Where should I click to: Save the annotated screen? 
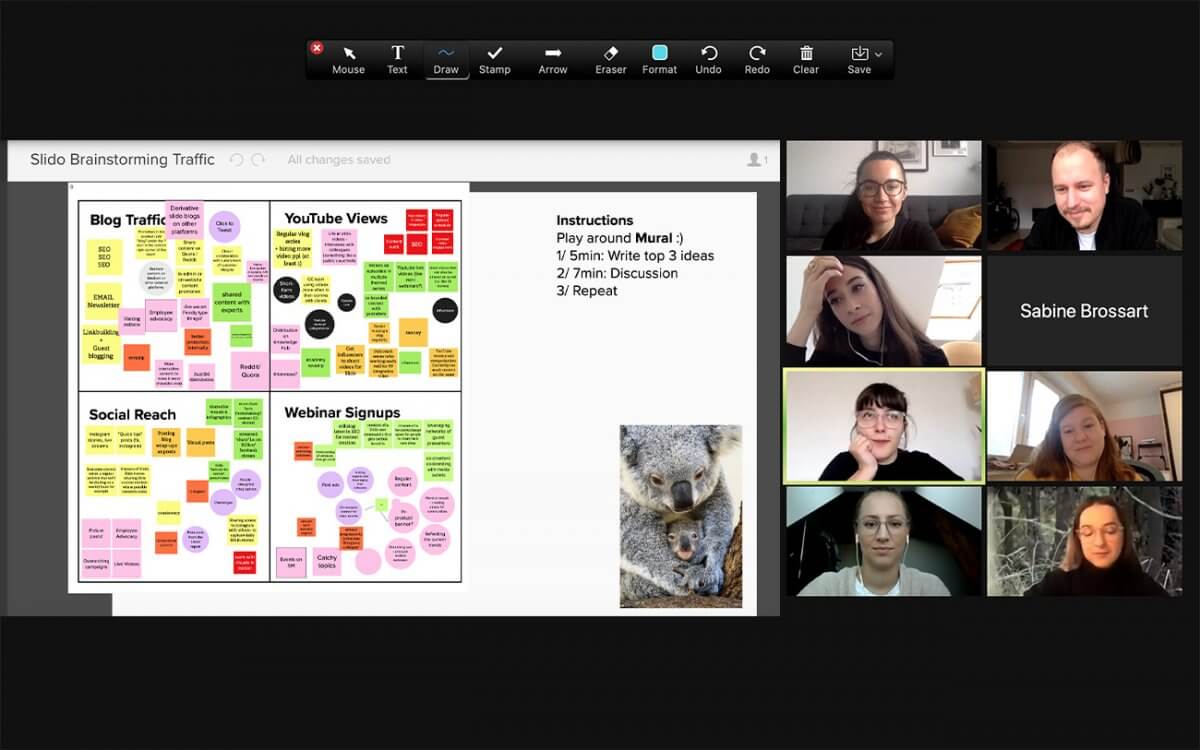click(858, 57)
